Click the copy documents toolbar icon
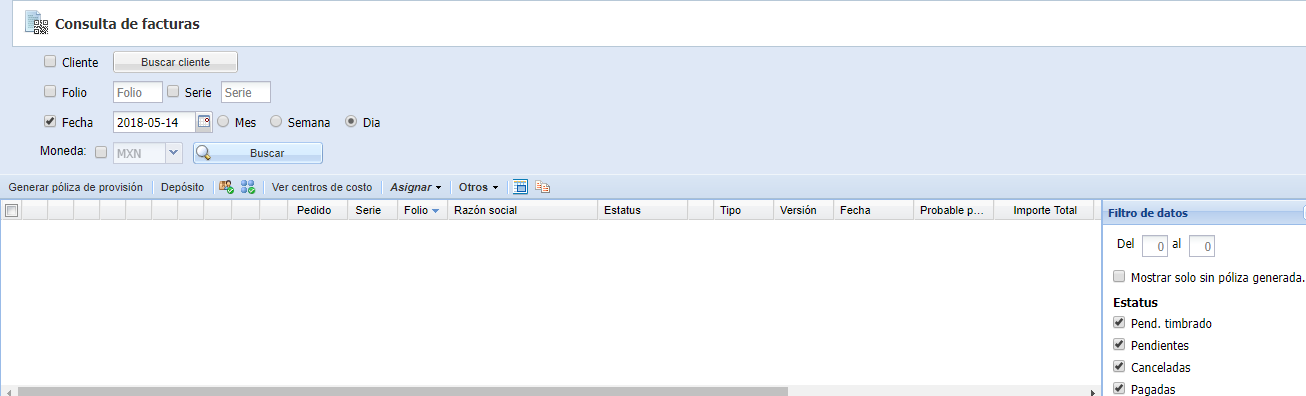The height and width of the screenshot is (396, 1306). (543, 187)
